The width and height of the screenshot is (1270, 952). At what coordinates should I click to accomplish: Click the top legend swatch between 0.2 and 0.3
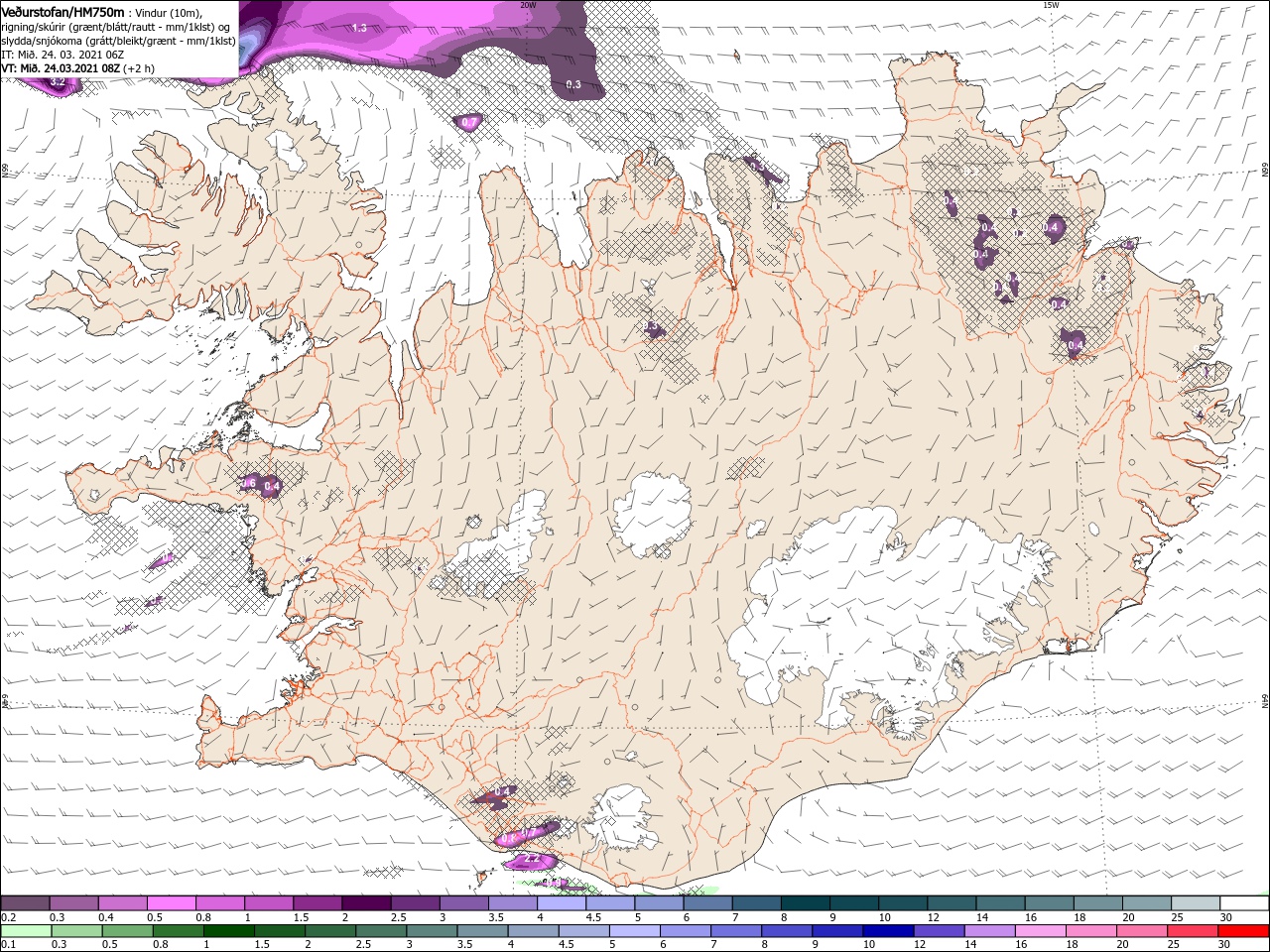(25, 903)
